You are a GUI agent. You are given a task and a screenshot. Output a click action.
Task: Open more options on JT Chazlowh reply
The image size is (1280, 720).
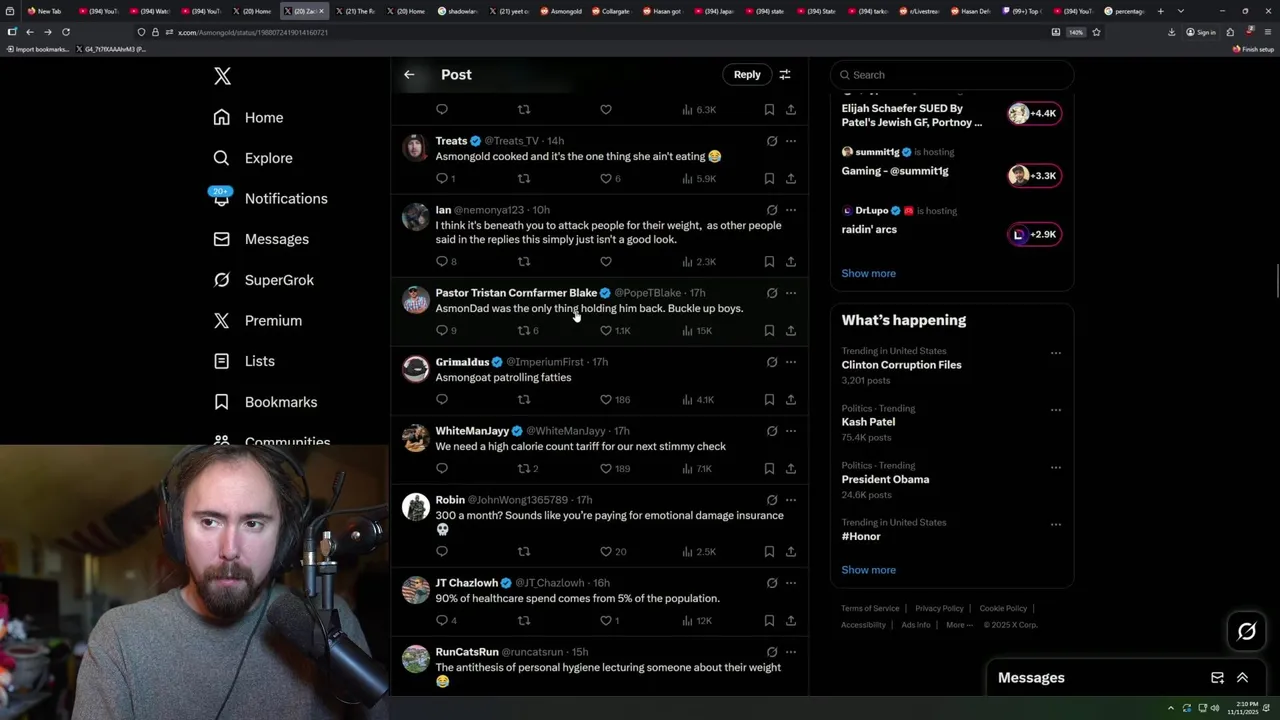coord(791,583)
